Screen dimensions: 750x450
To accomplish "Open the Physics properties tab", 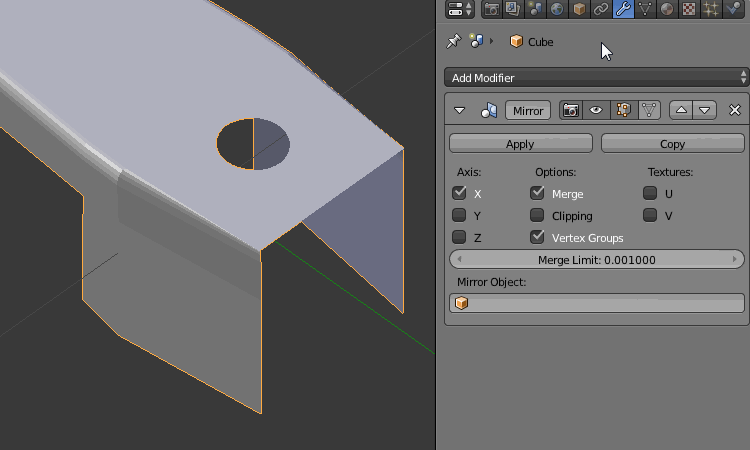I will pyautogui.click(x=733, y=9).
